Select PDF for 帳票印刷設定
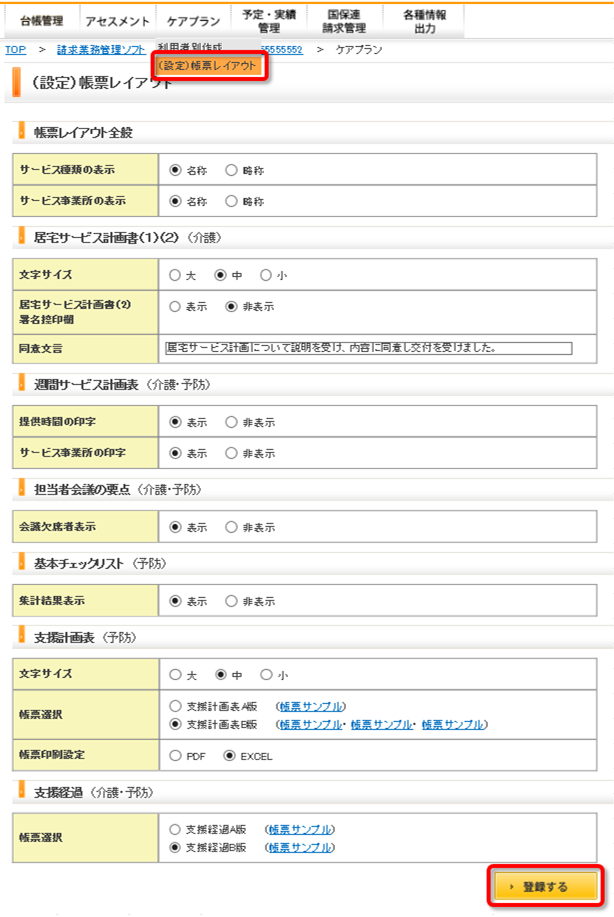Image resolution: width=614 pixels, height=917 pixels. point(175,756)
